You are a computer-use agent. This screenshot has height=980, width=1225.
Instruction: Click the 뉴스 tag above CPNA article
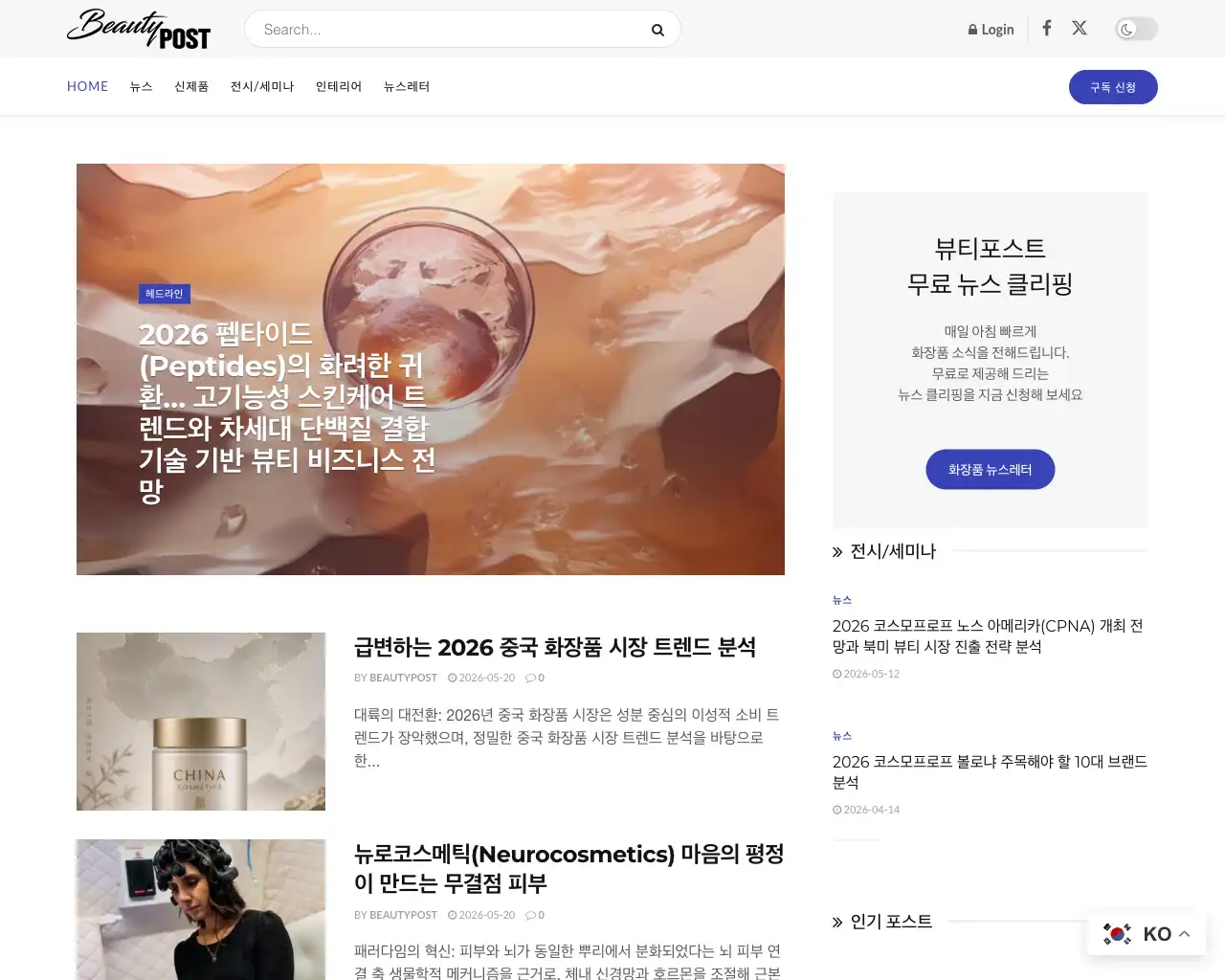pyautogui.click(x=842, y=600)
